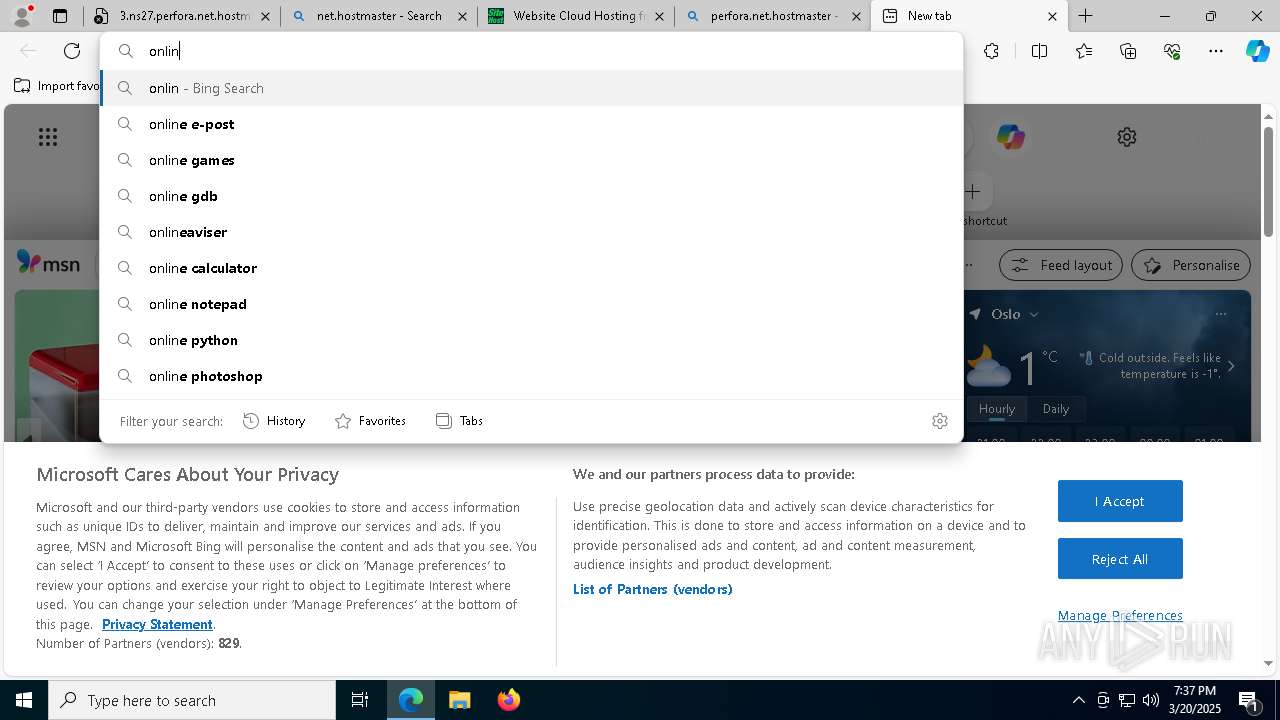Open a new tab with plus button
This screenshot has height=720, width=1280.
(x=1086, y=16)
